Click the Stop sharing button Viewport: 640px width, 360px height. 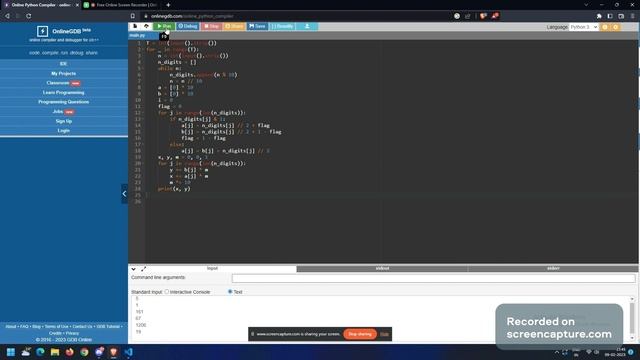tap(360, 334)
